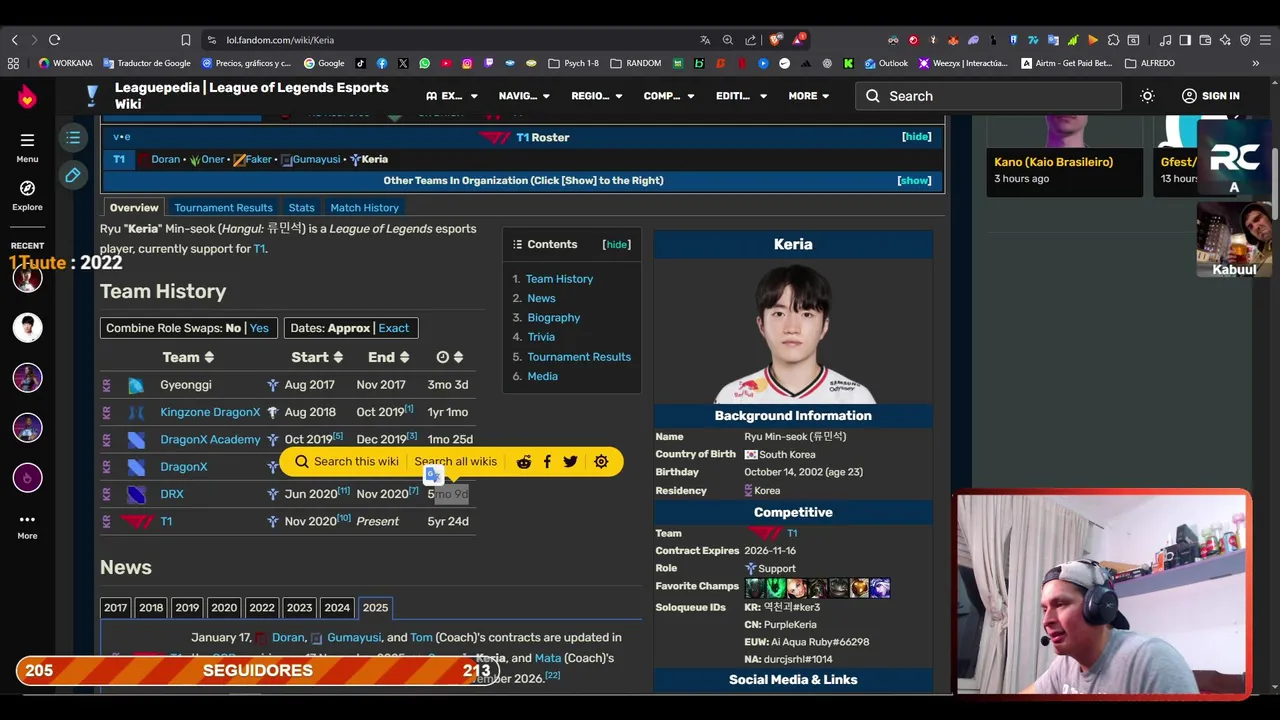Open the Brave wallet icon
Viewport: 1280px width, 720px height.
click(1205, 40)
